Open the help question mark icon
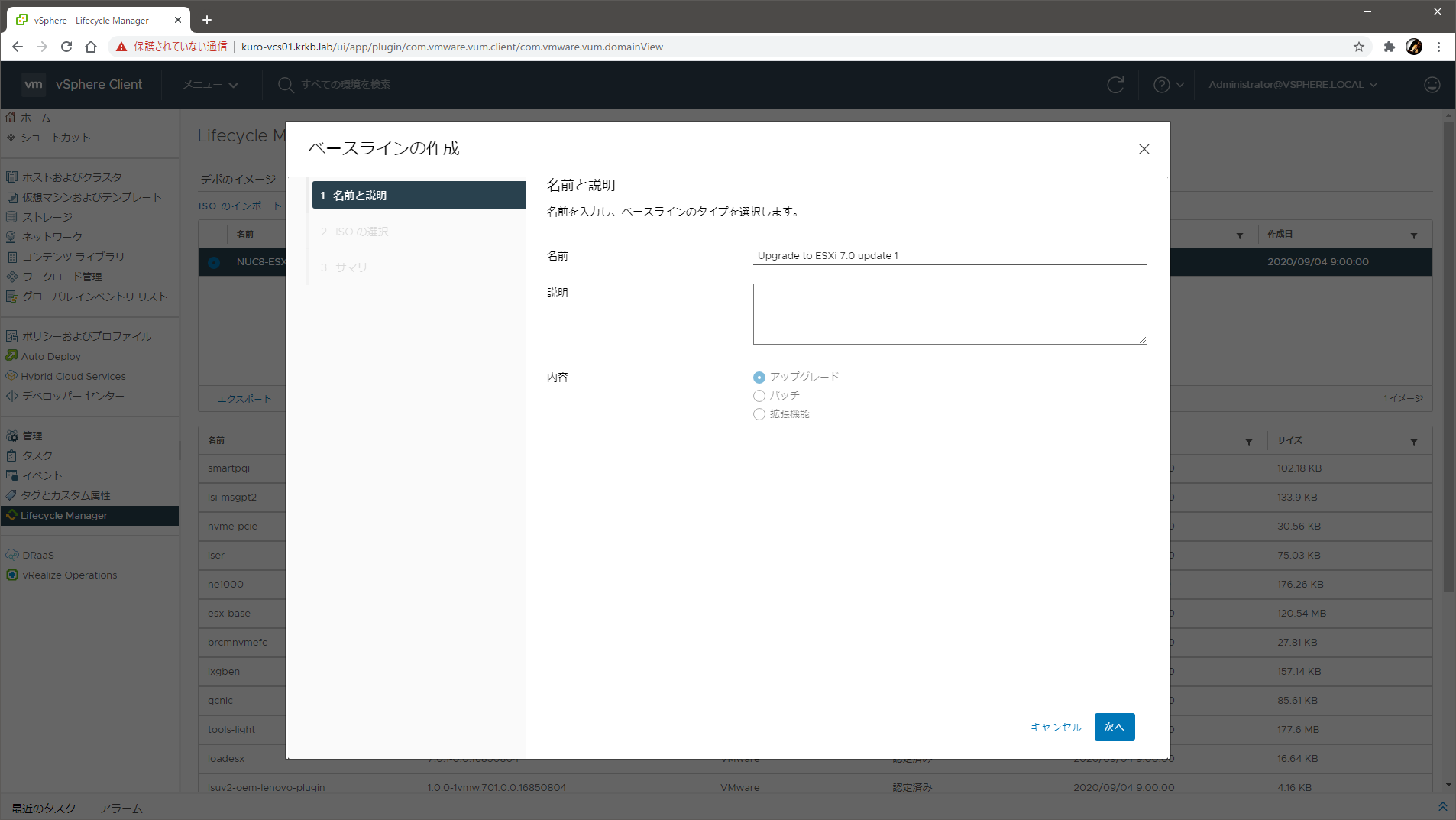This screenshot has height=820, width=1456. [x=1161, y=85]
